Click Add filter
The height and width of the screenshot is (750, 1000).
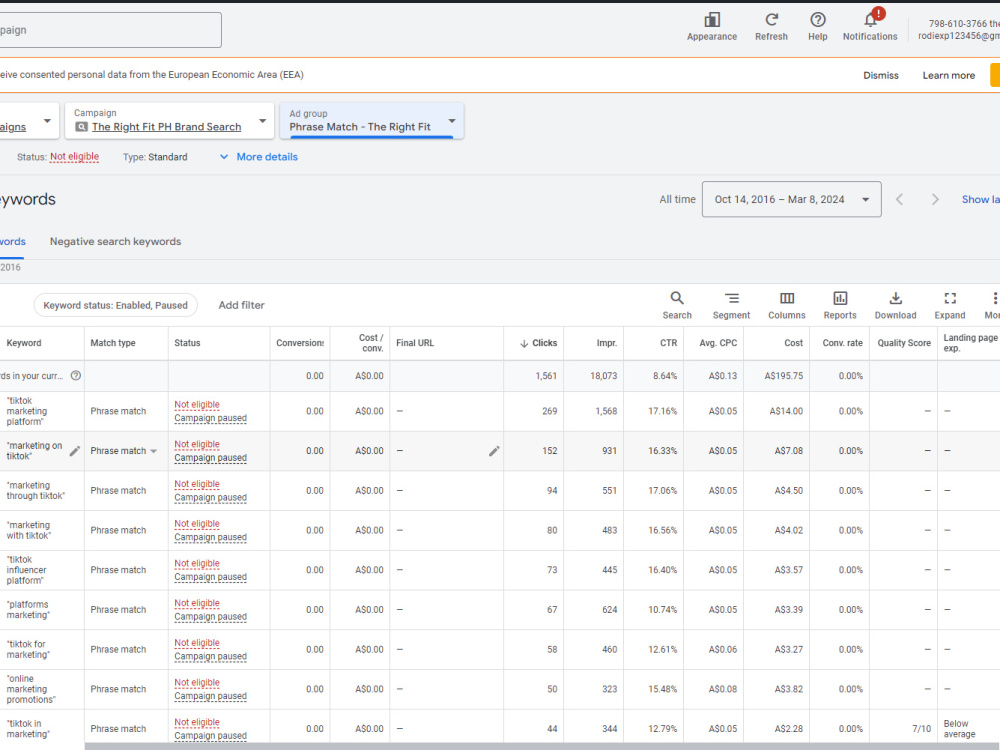[241, 305]
